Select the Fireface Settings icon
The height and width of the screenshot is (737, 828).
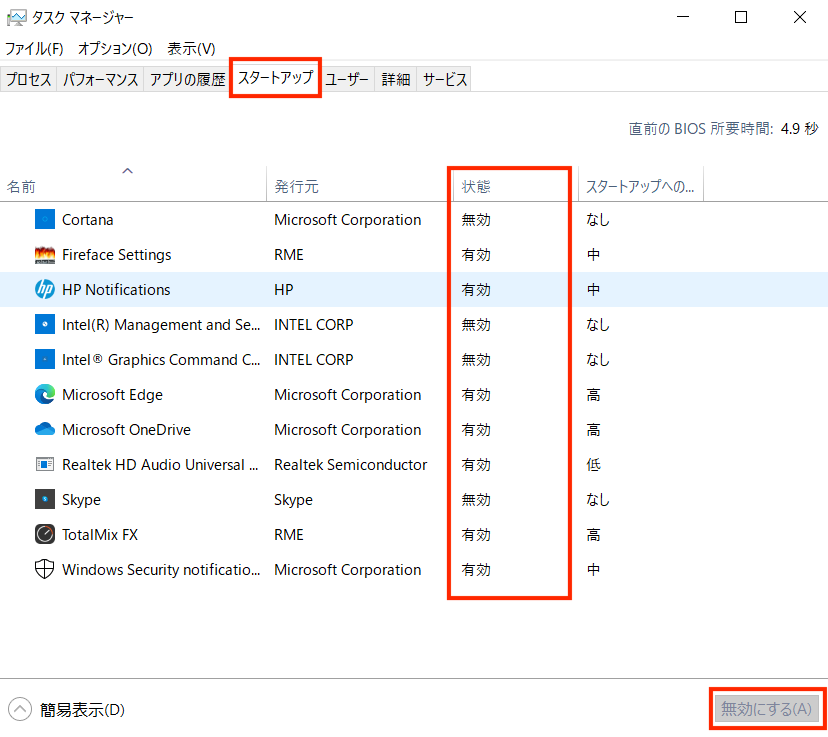tap(45, 255)
